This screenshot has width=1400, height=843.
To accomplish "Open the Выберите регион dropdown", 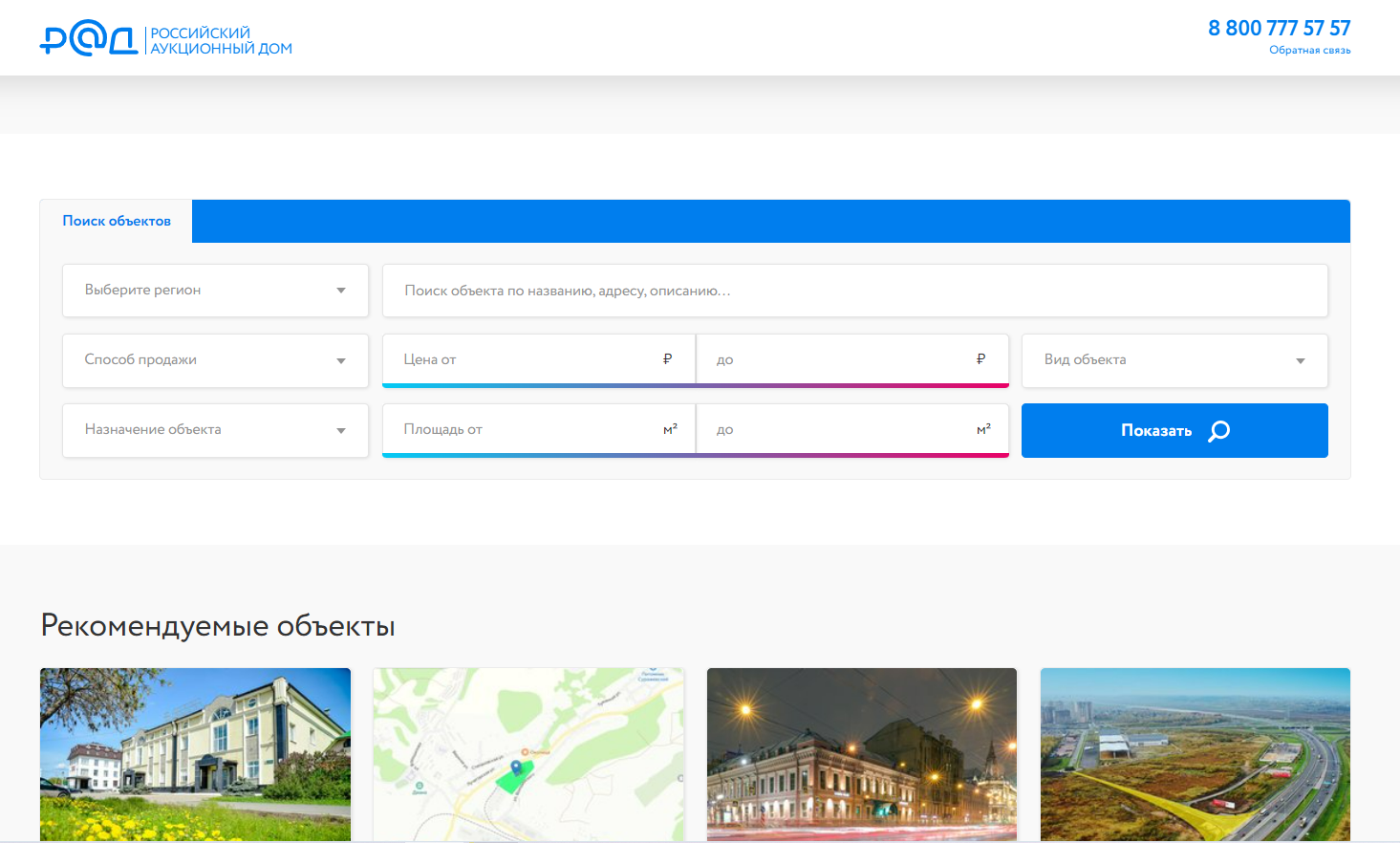I will pos(215,290).
